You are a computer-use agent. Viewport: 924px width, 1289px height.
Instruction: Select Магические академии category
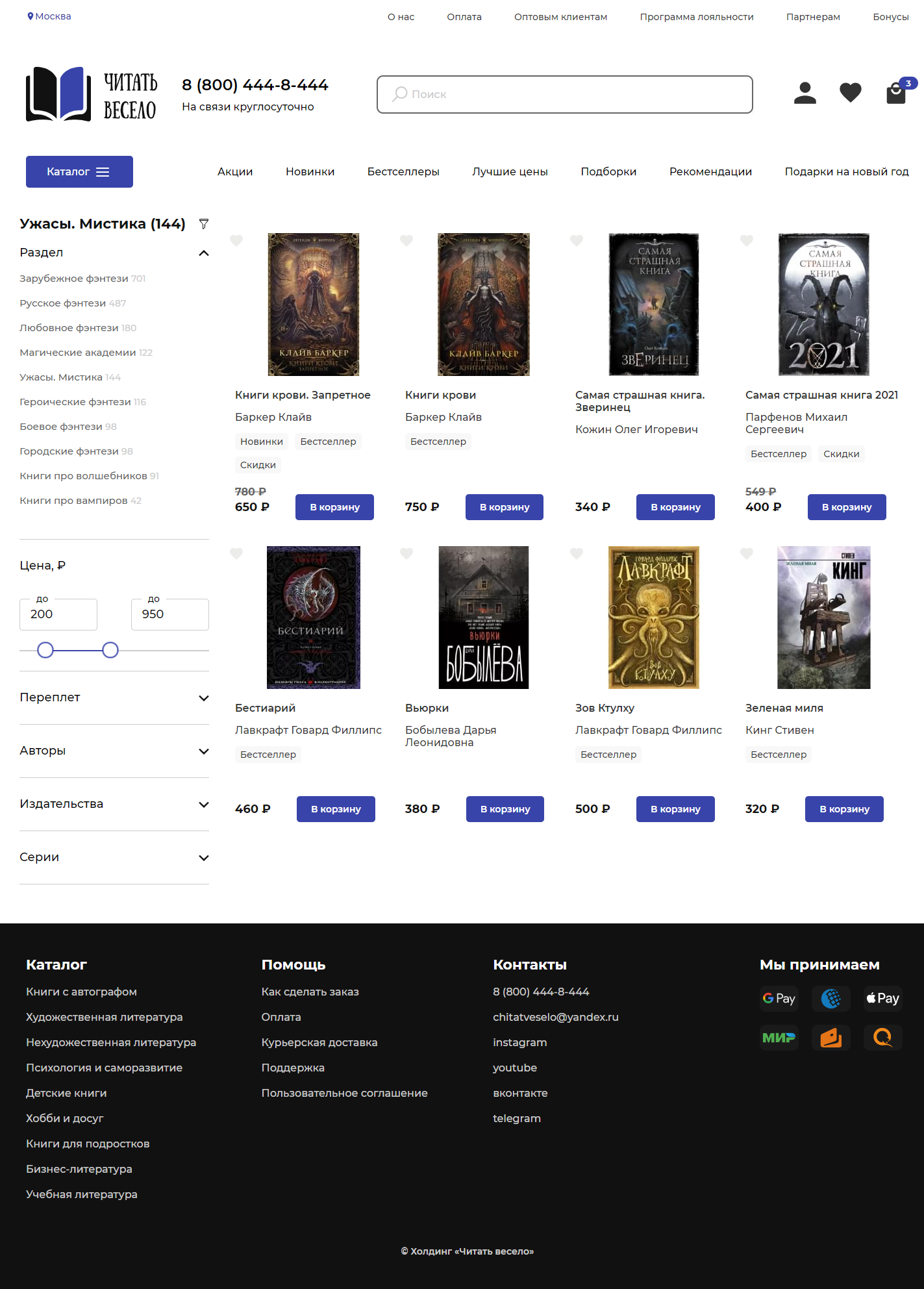click(86, 353)
